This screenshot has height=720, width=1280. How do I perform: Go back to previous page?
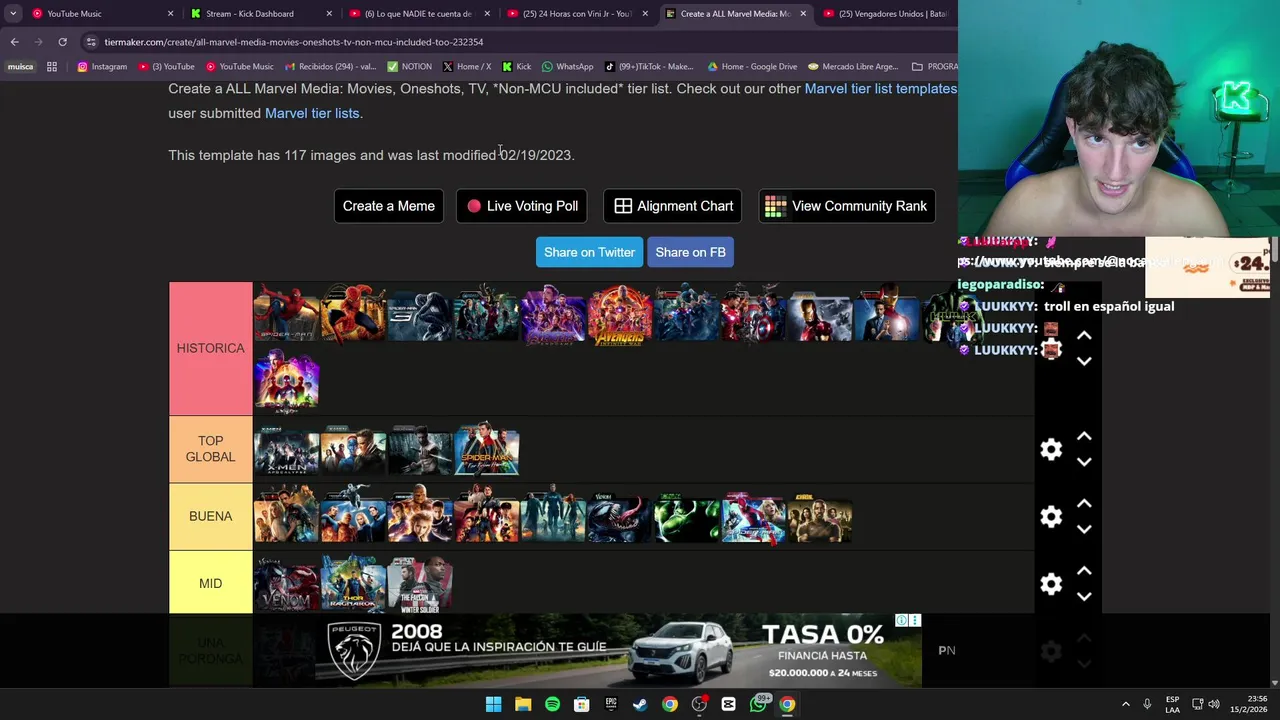click(x=14, y=42)
